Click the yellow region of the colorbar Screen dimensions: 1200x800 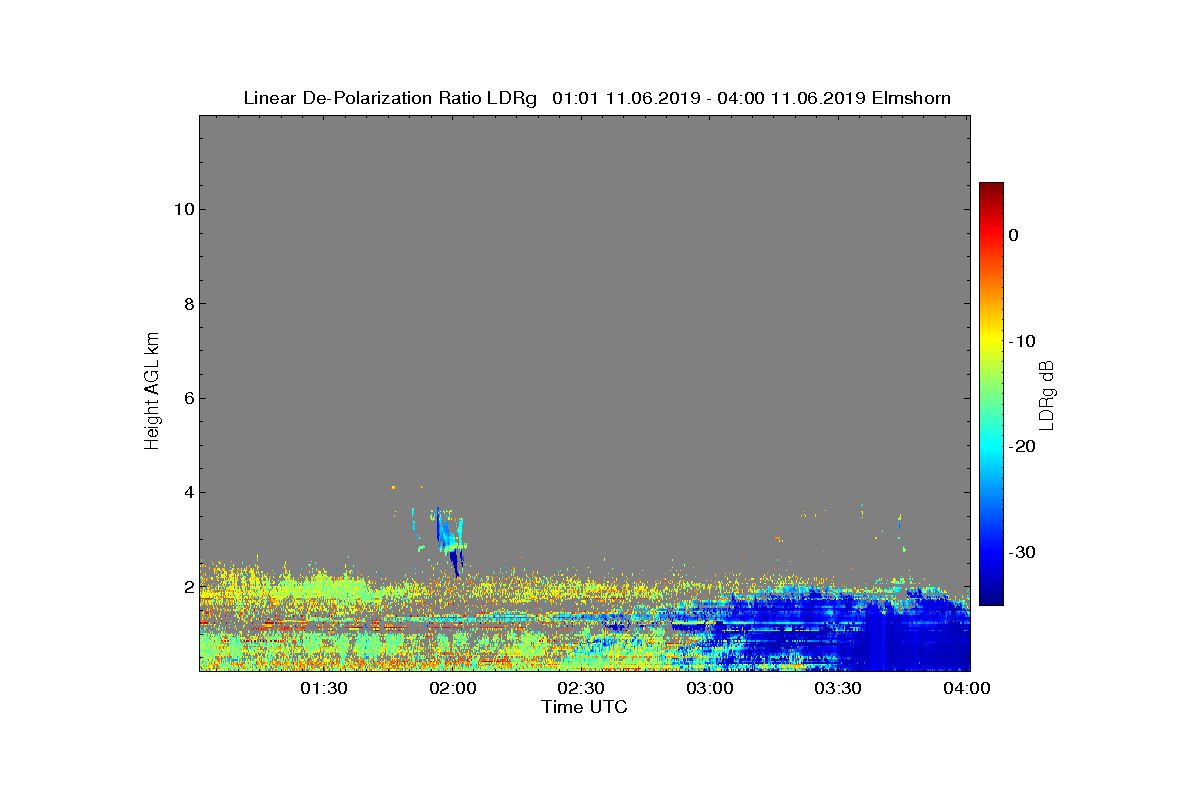(991, 341)
